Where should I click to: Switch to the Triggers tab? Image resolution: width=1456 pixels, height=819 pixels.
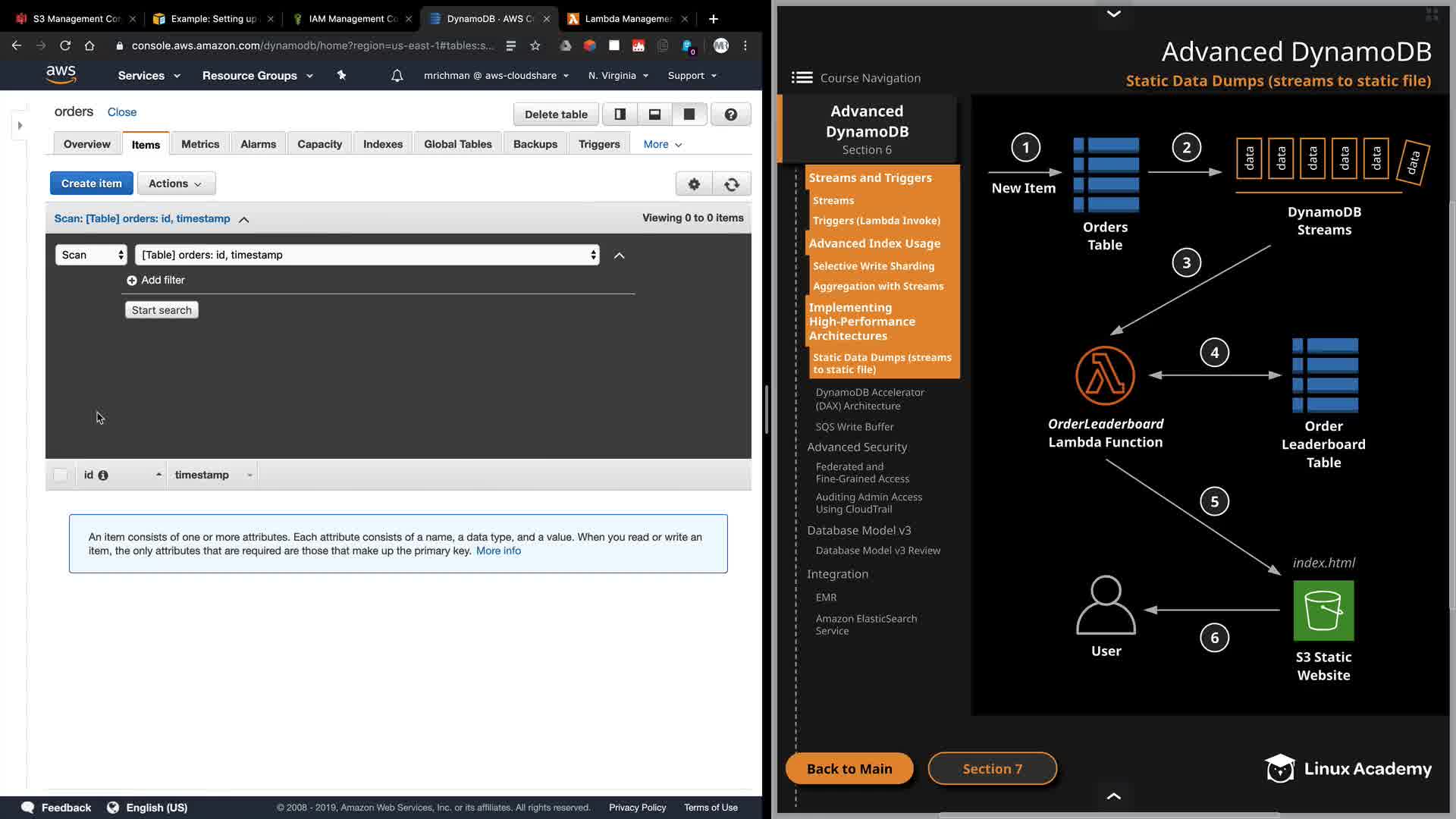[x=598, y=144]
